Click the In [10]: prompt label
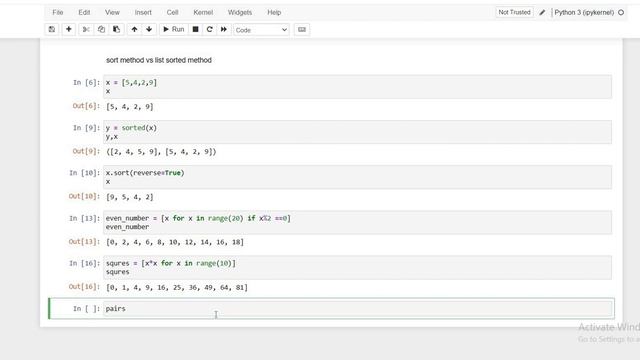The image size is (640, 360). click(x=84, y=173)
